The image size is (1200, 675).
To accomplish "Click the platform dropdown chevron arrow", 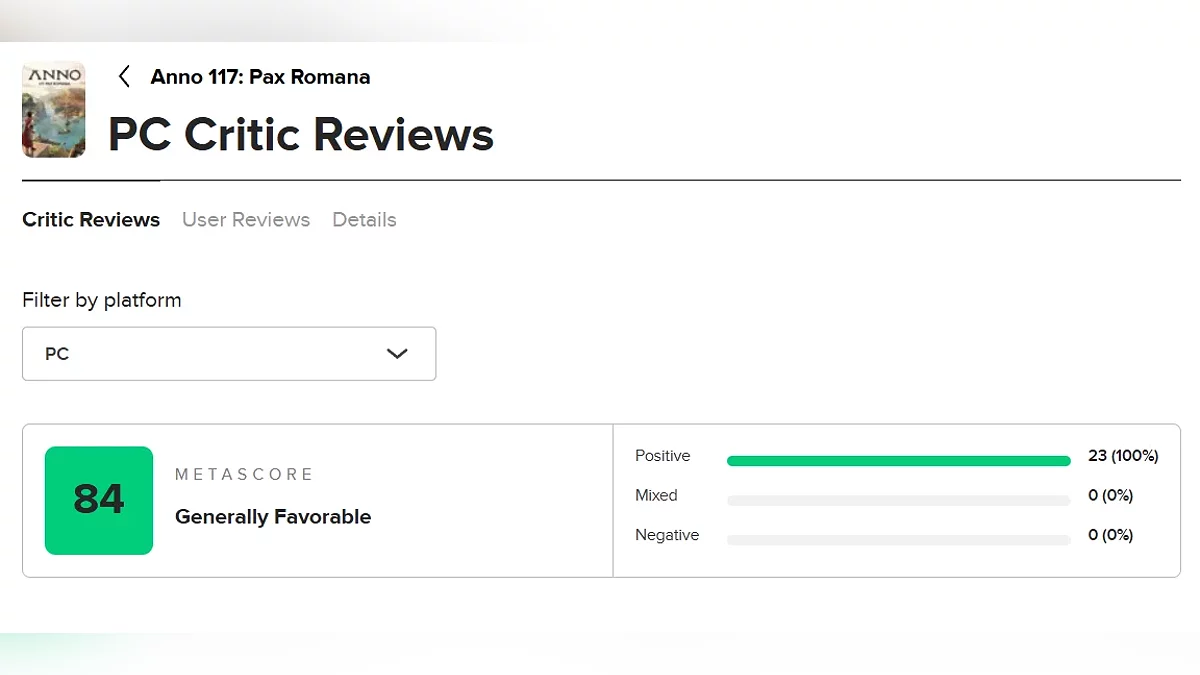I will coord(397,354).
